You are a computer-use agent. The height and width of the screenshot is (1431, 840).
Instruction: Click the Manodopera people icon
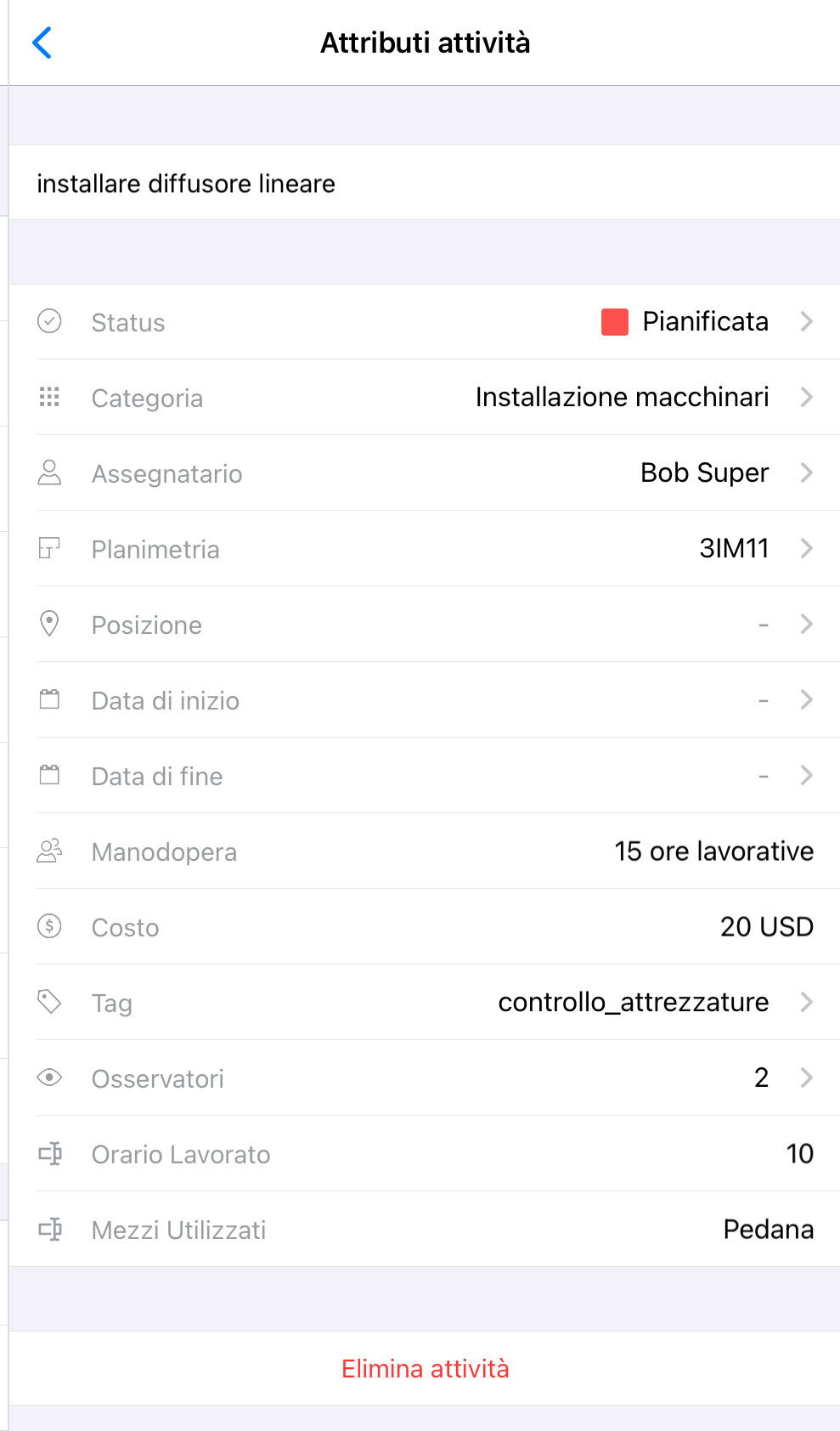(49, 851)
